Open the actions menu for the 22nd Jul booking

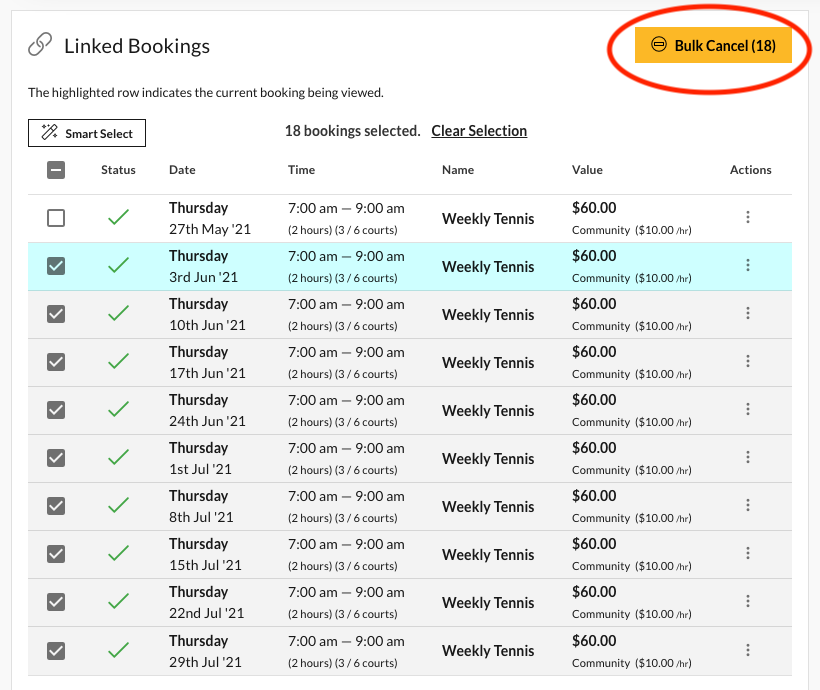coord(748,602)
